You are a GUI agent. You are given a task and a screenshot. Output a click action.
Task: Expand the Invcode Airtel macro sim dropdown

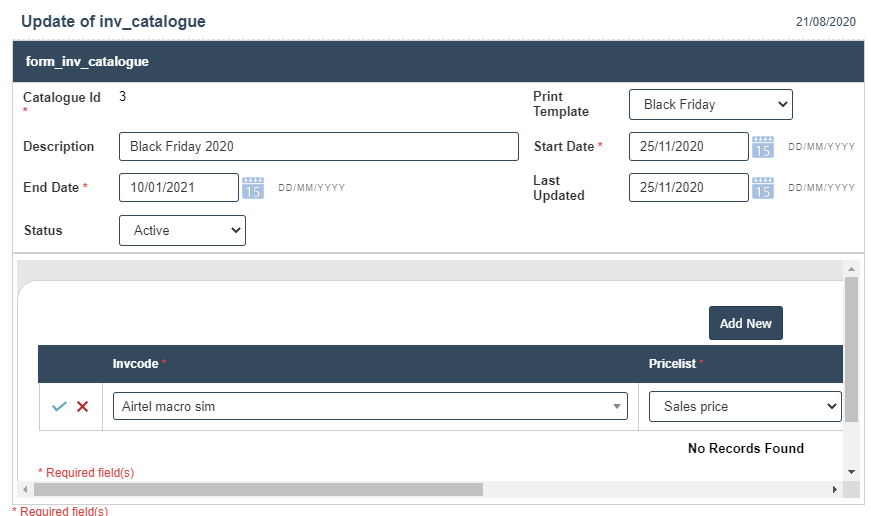point(370,407)
